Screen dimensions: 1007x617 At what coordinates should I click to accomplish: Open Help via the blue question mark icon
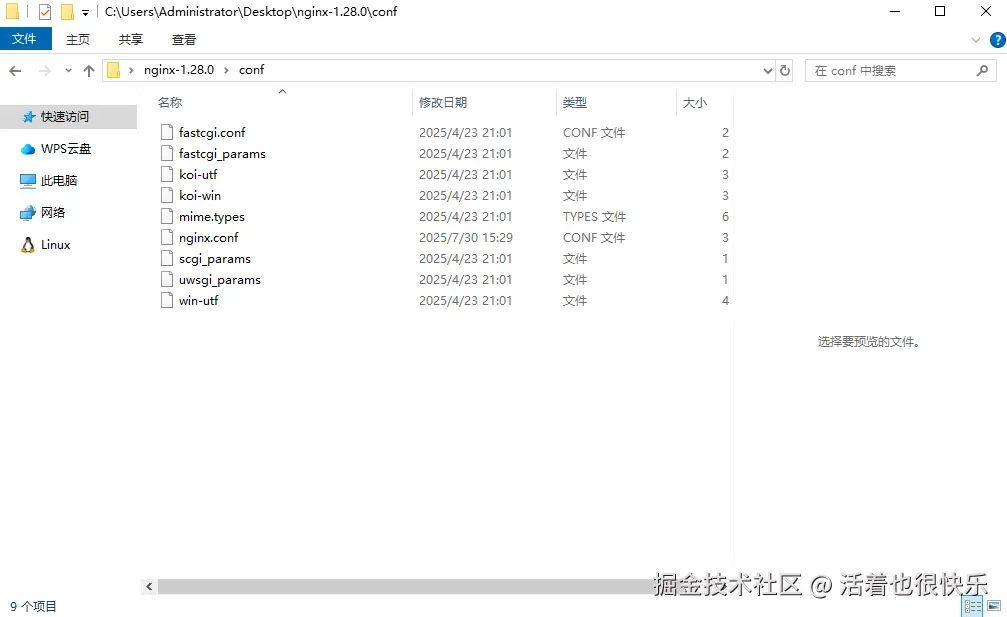point(997,39)
